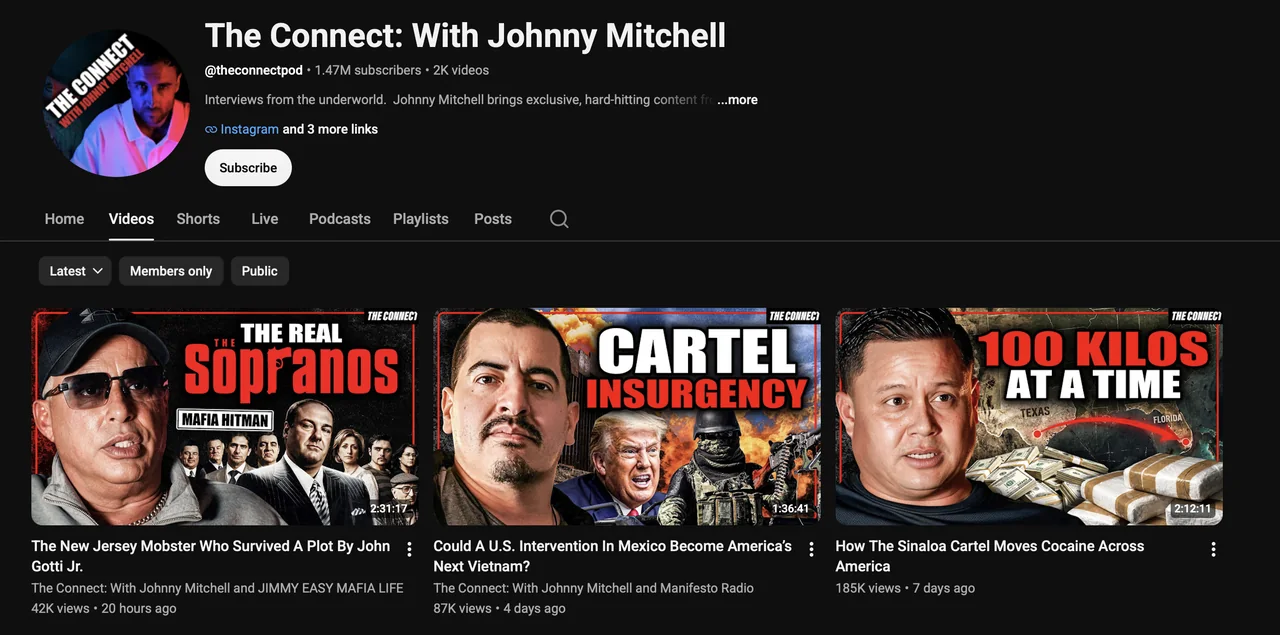The image size is (1280, 635).
Task: Go to the Live tab
Action: pyautogui.click(x=265, y=219)
